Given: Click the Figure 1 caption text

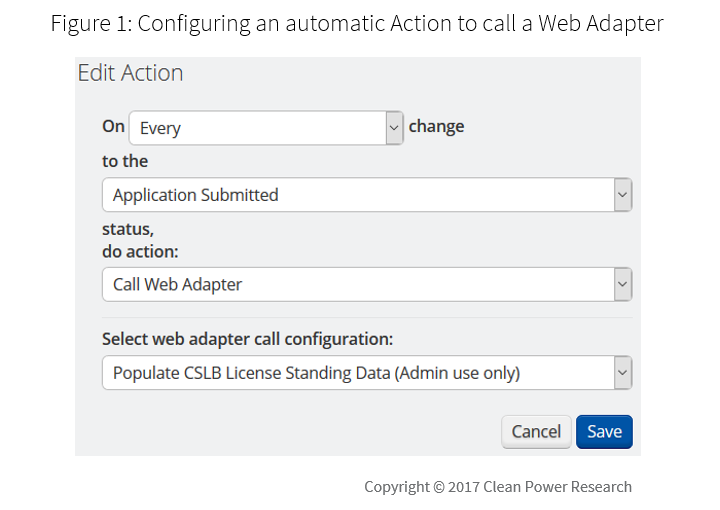Looking at the screenshot, I should pyautogui.click(x=357, y=23).
